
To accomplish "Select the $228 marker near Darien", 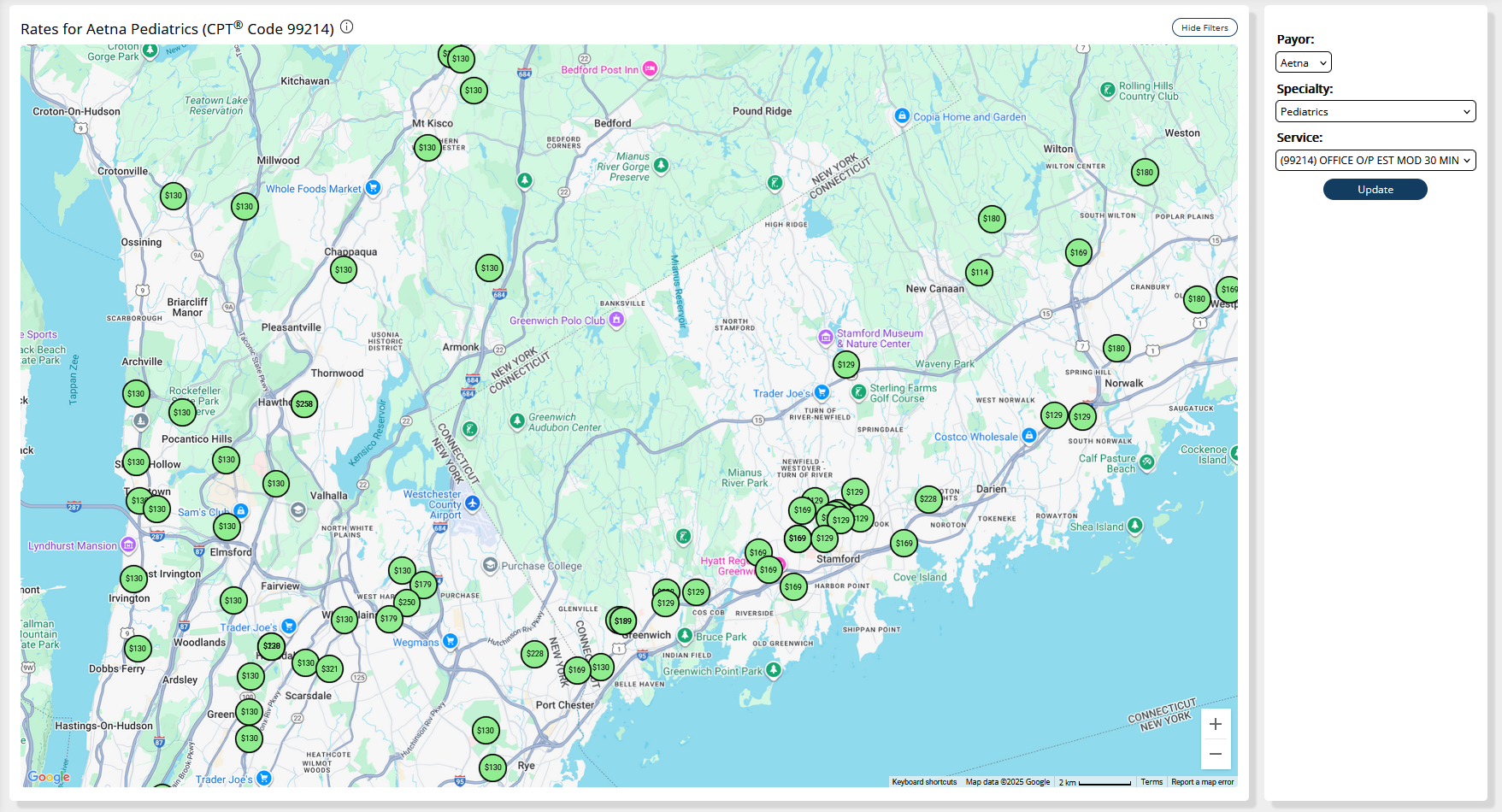I will click(x=928, y=499).
